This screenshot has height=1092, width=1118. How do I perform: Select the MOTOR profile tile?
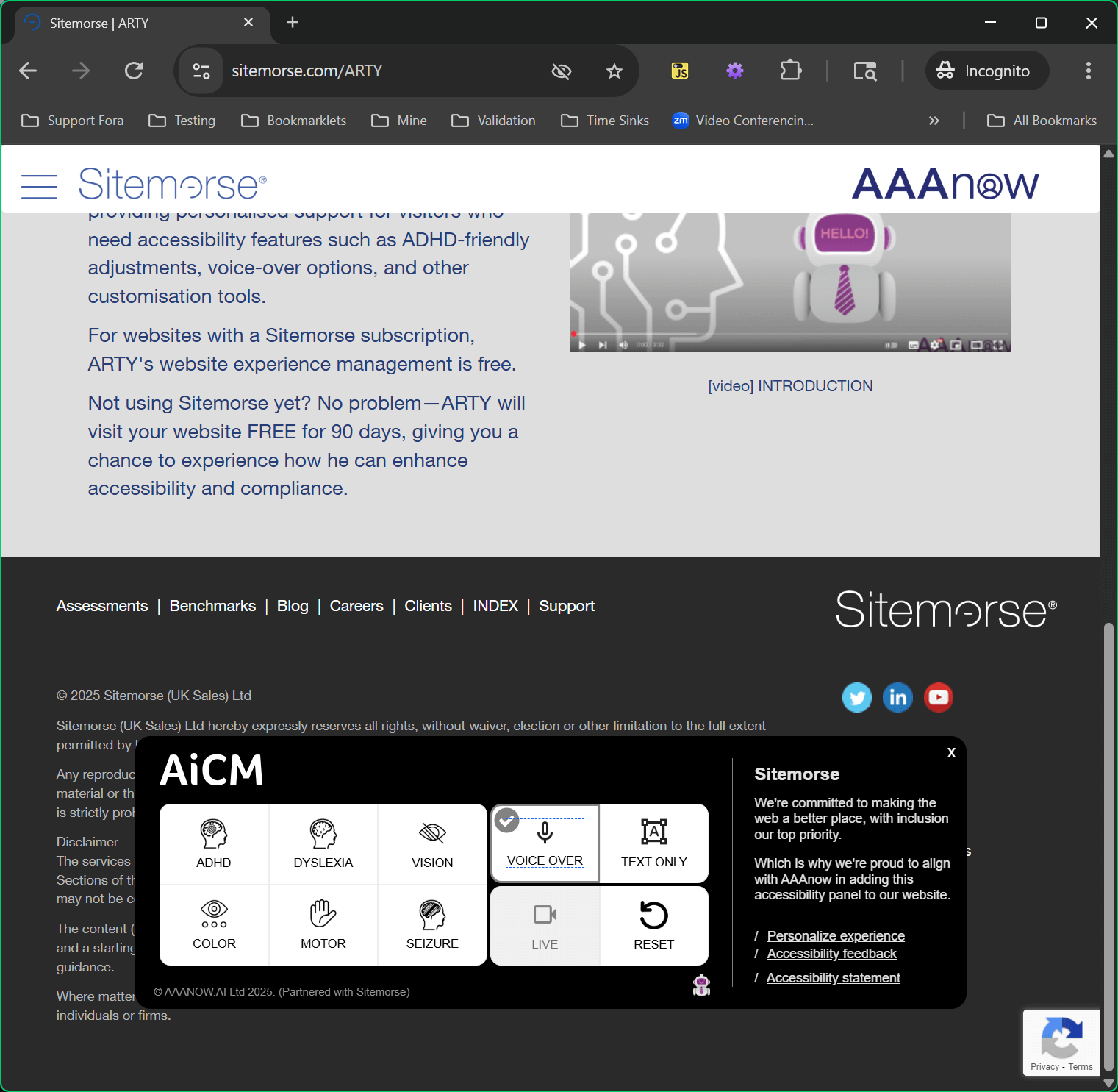[323, 925]
